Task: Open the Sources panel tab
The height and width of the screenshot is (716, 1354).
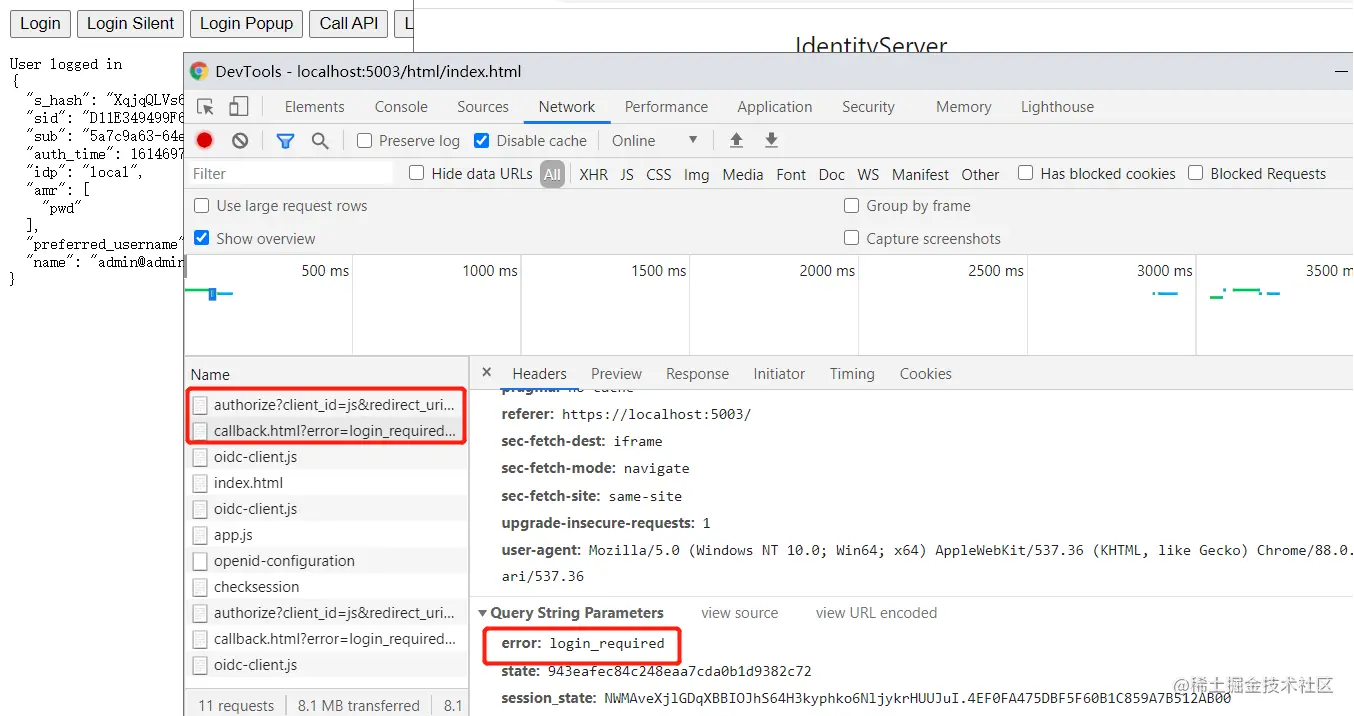Action: pos(483,107)
